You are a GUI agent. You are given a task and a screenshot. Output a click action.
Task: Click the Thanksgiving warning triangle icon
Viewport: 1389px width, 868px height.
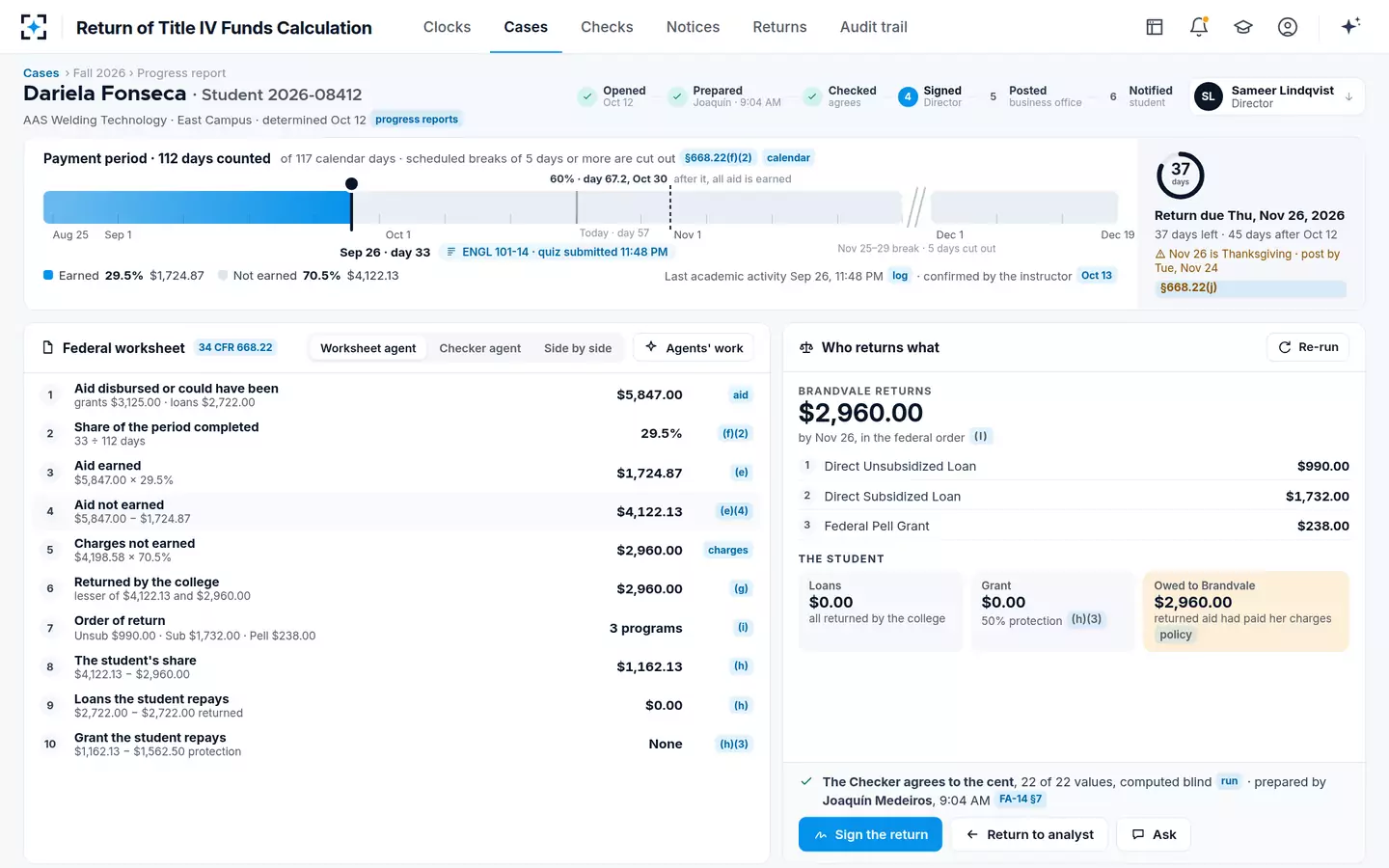click(x=1160, y=255)
